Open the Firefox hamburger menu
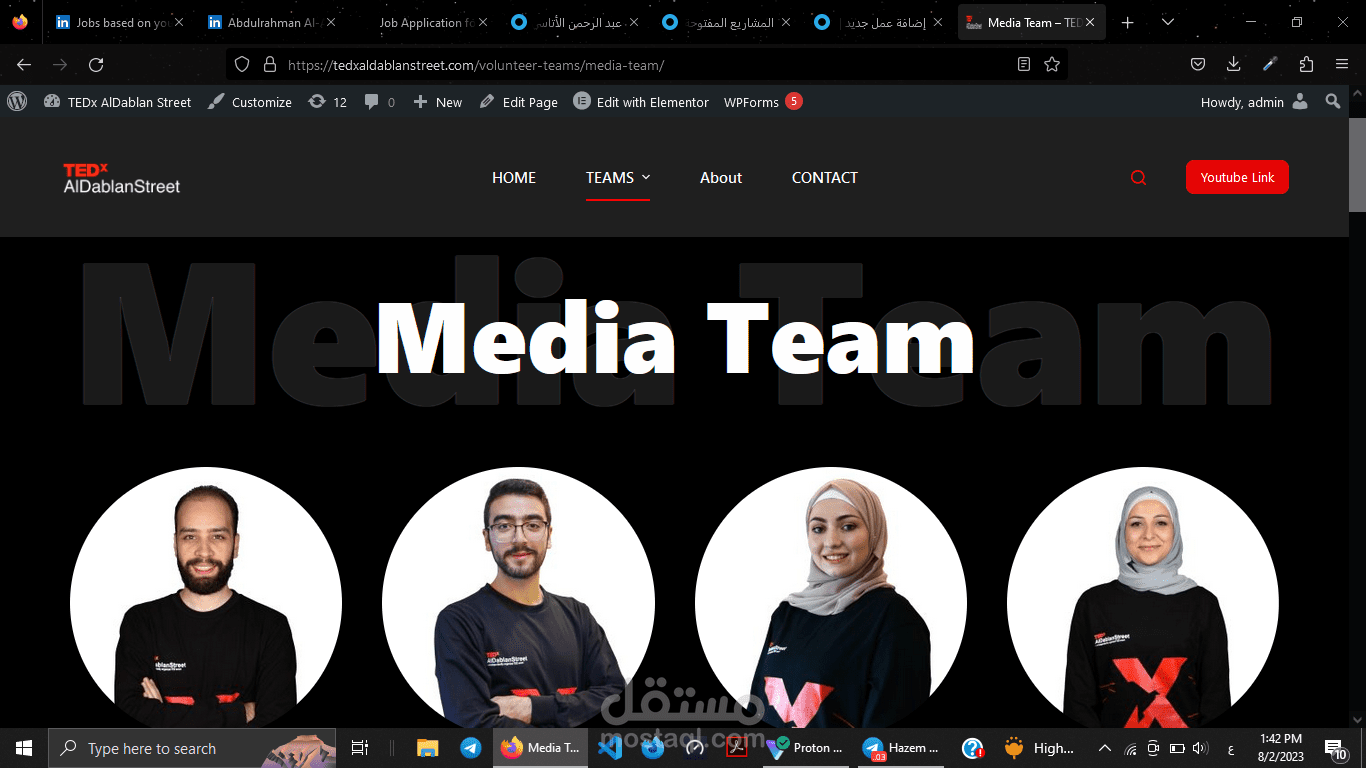1366x768 pixels. pos(1342,65)
